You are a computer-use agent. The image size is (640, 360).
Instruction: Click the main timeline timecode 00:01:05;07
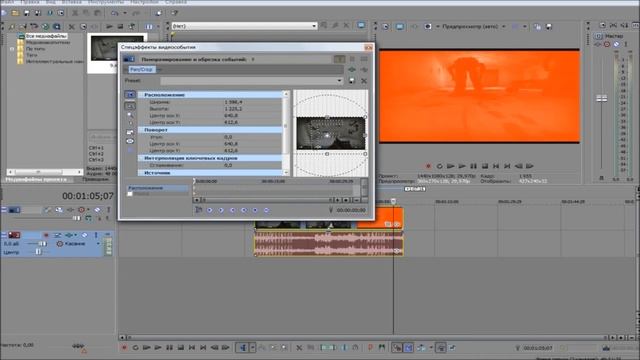tap(88, 196)
